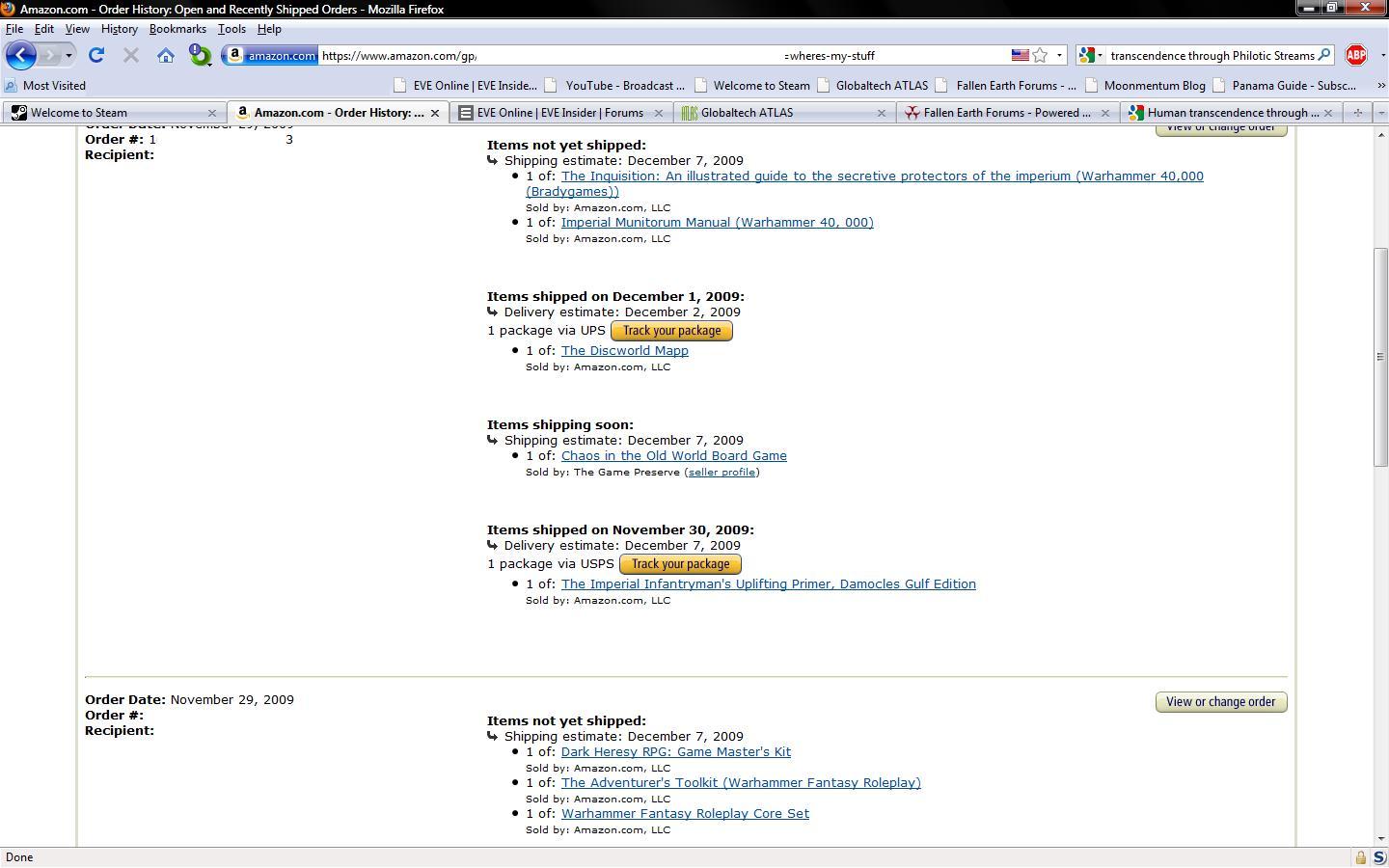Open the Adblock Plus icon

(1356, 55)
